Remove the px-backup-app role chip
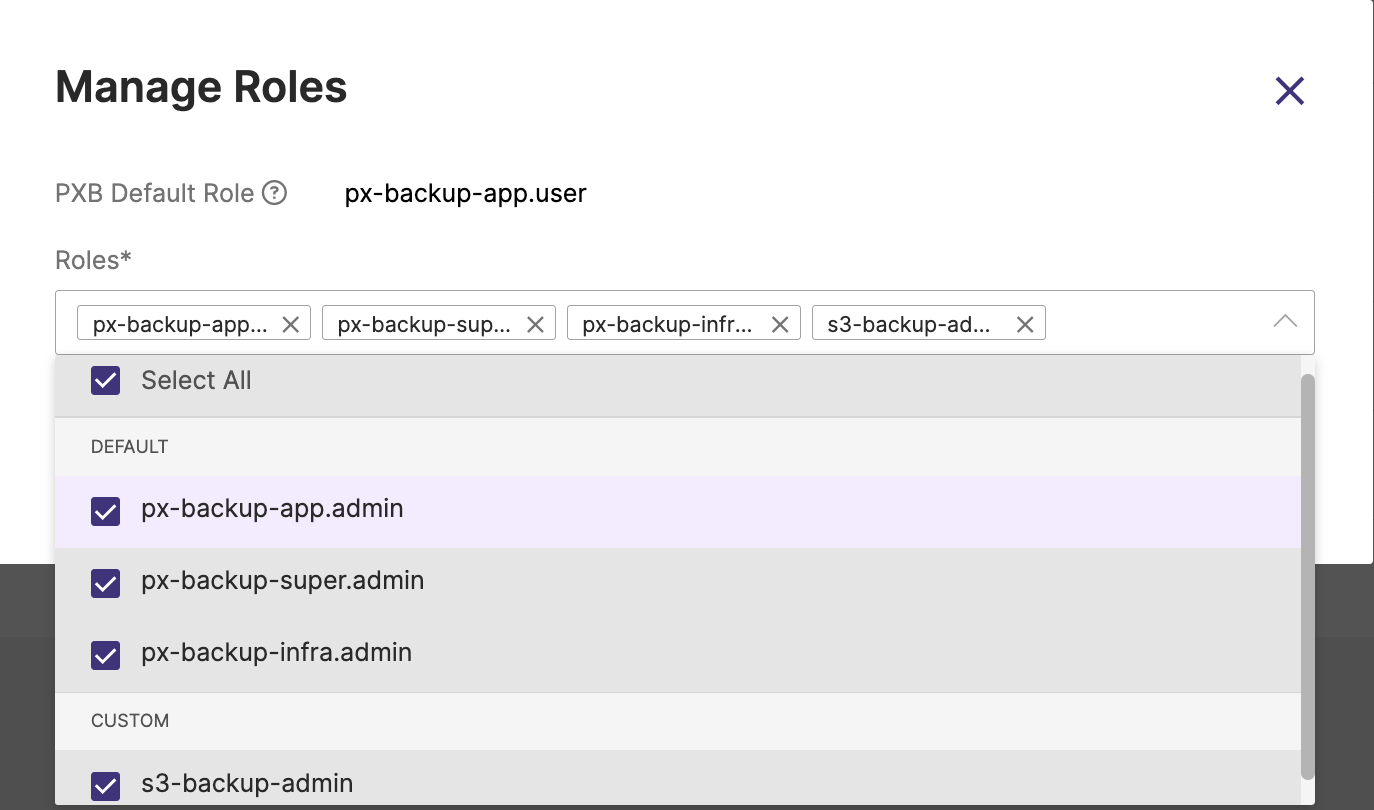This screenshot has height=810, width=1374. (x=291, y=324)
